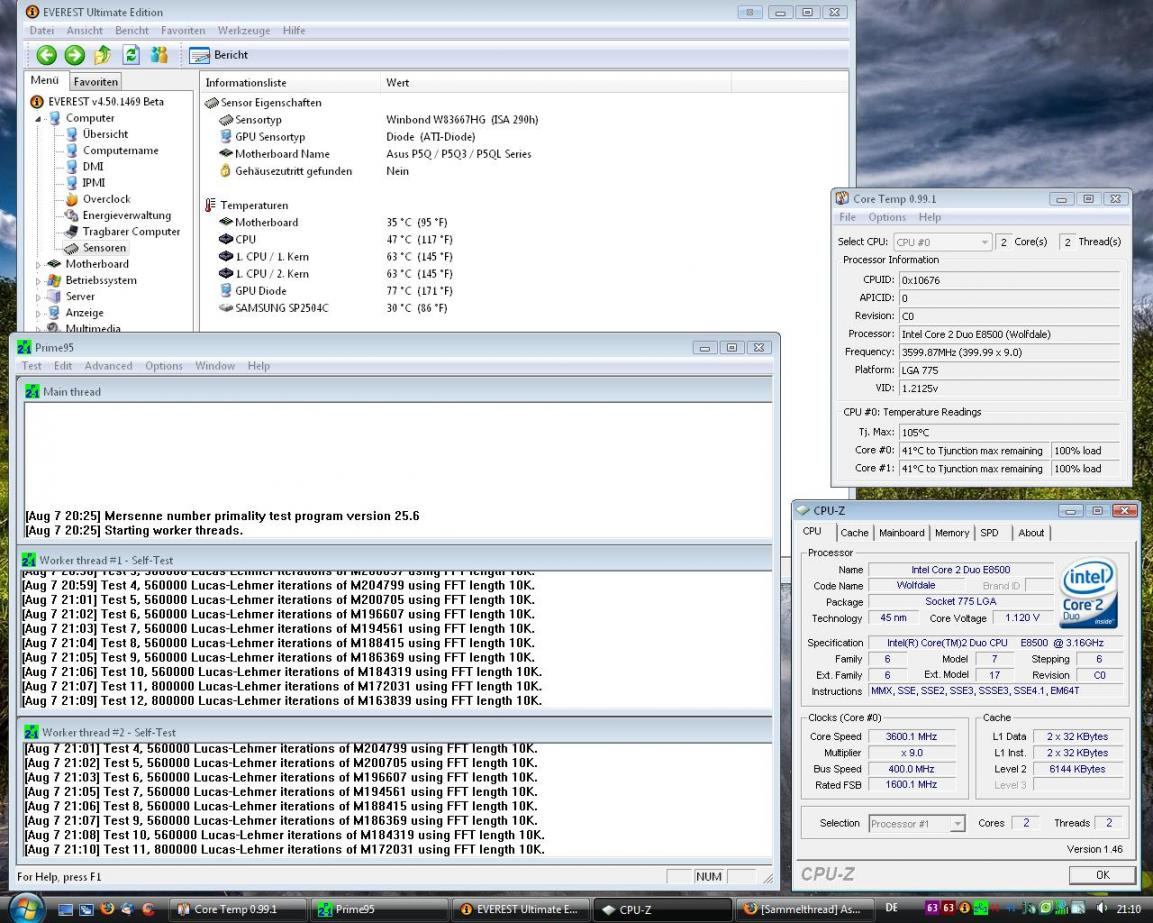
Task: Open the Advanced menu in Prime95
Action: pos(108,366)
